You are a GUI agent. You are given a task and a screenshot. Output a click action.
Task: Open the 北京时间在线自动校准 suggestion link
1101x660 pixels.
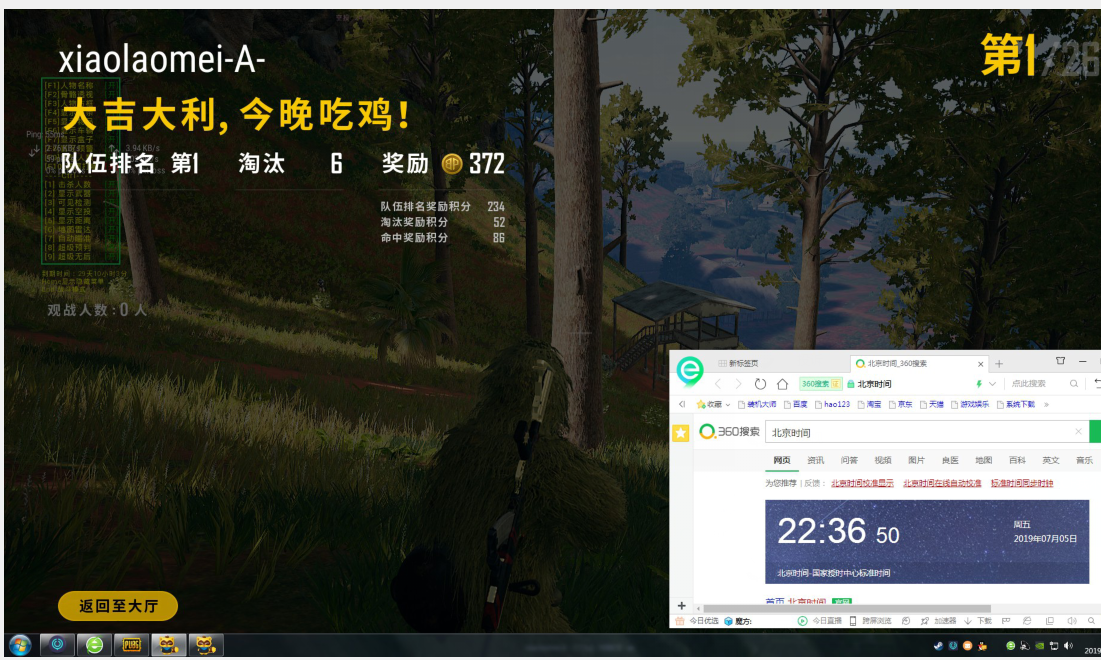pos(942,483)
